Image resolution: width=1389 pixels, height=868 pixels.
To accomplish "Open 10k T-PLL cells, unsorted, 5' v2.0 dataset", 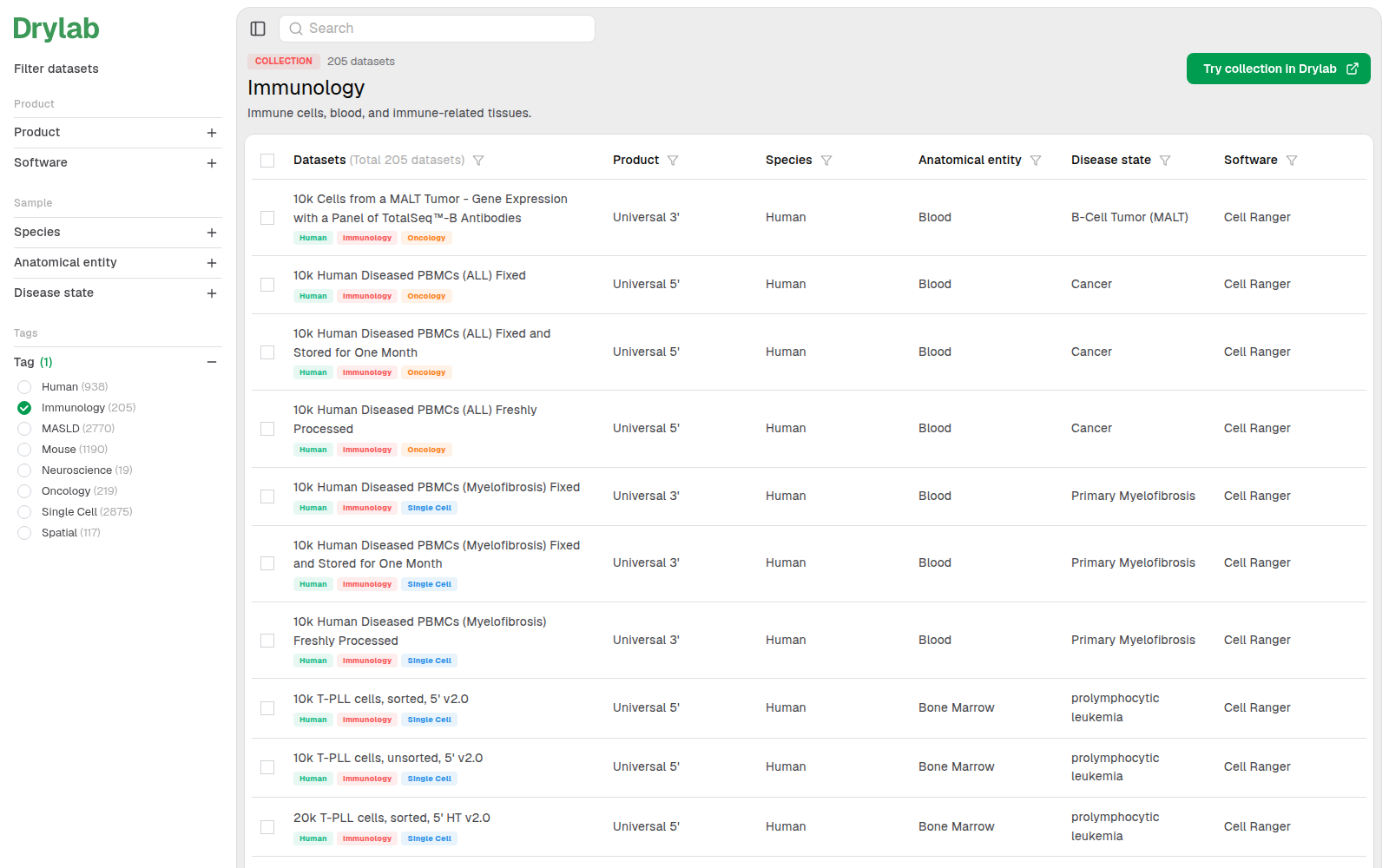I will click(x=388, y=758).
